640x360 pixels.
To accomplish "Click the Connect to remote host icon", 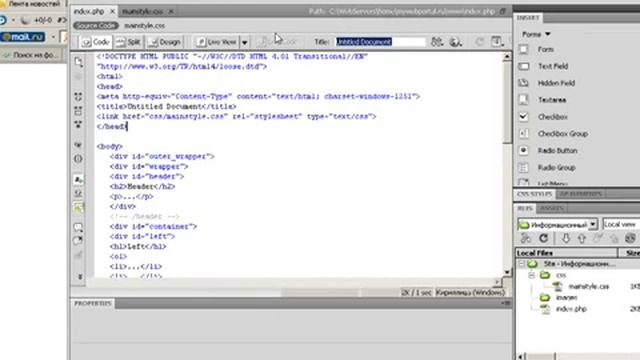I will click(x=526, y=238).
